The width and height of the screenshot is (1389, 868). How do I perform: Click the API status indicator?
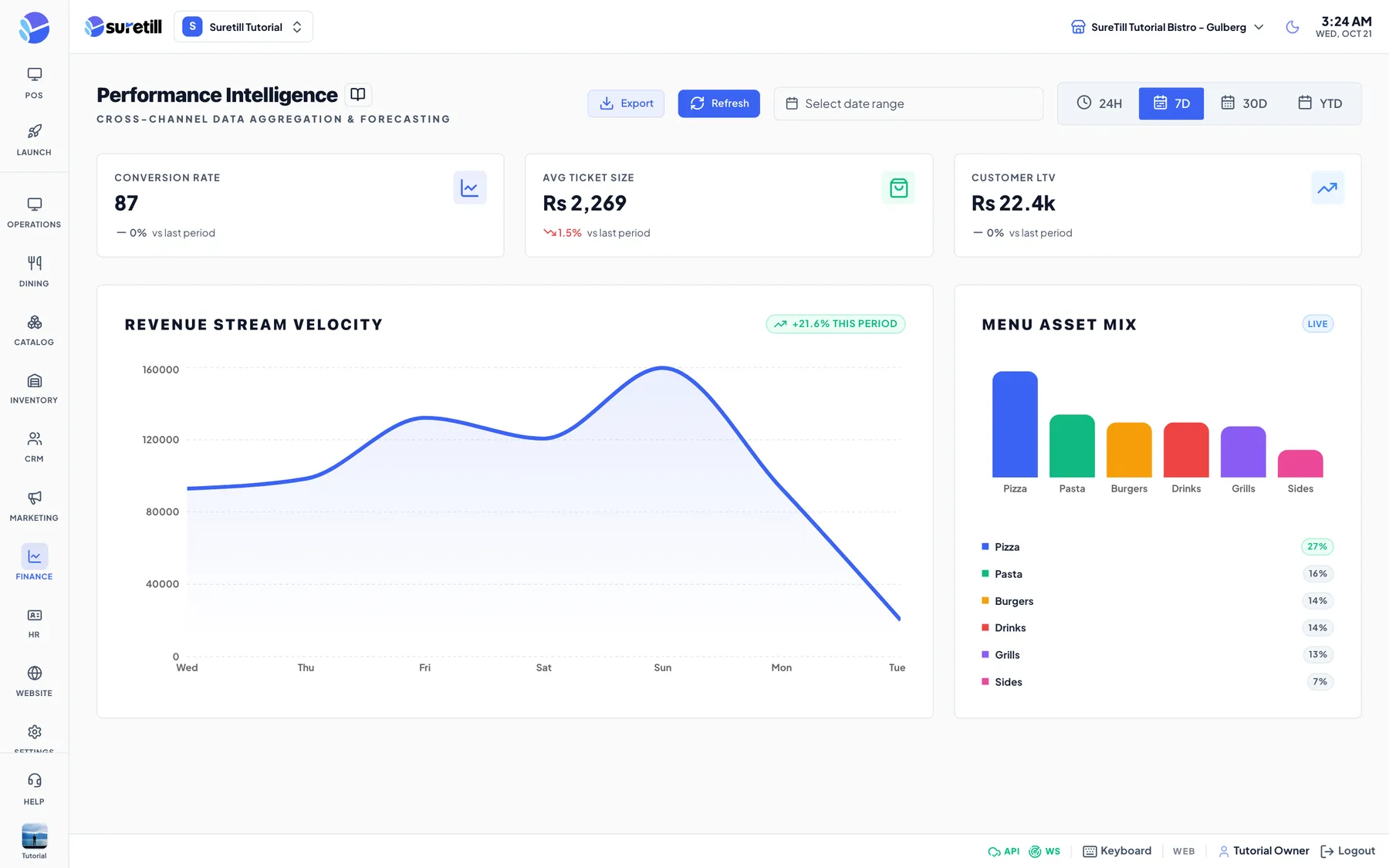pos(1004,851)
